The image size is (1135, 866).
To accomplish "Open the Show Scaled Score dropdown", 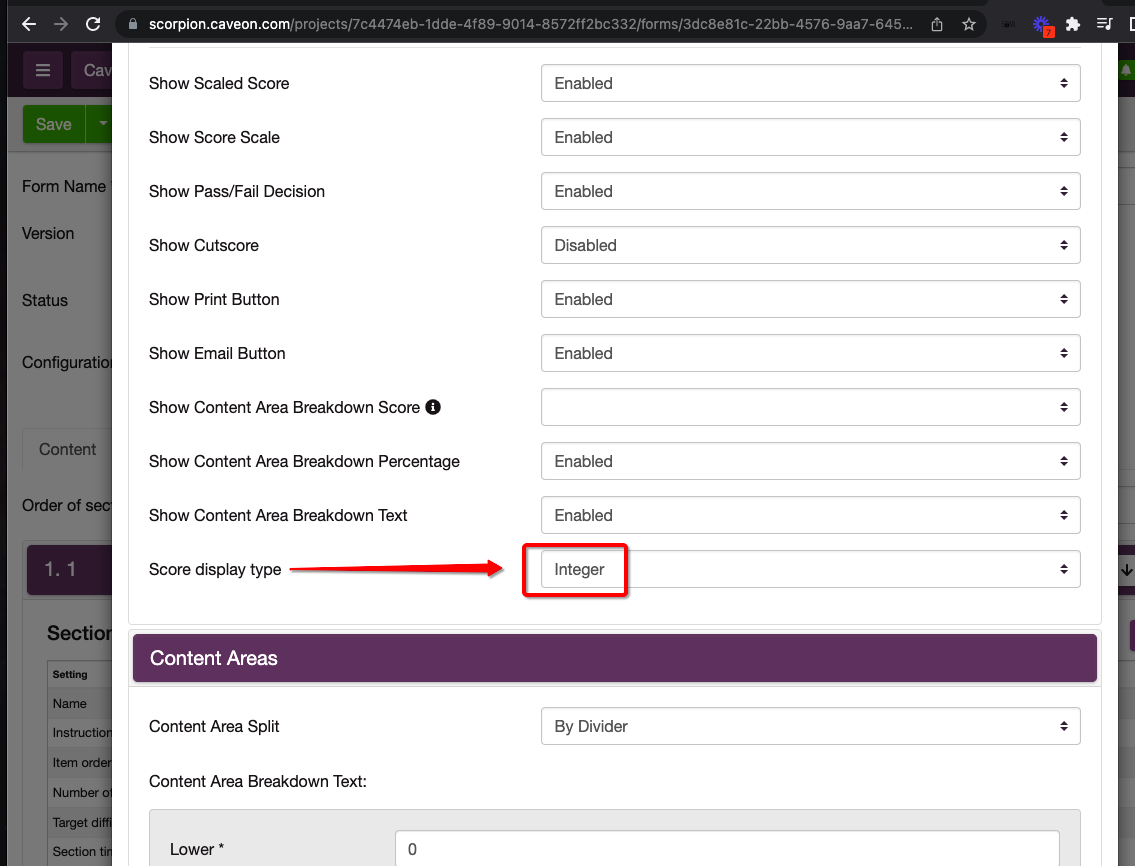I will (811, 83).
